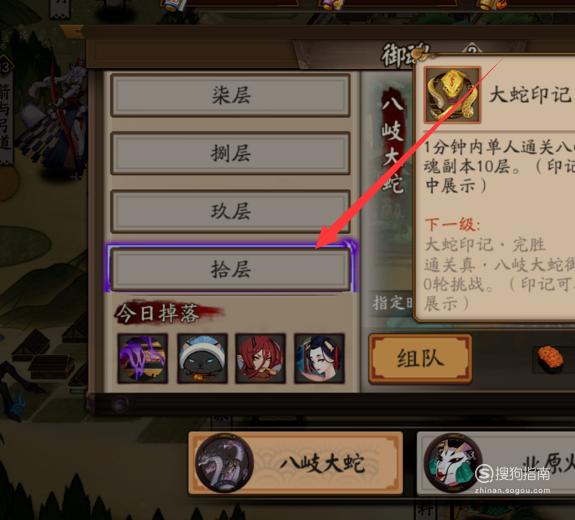Select the 柒层 floor button

pyautogui.click(x=231, y=95)
